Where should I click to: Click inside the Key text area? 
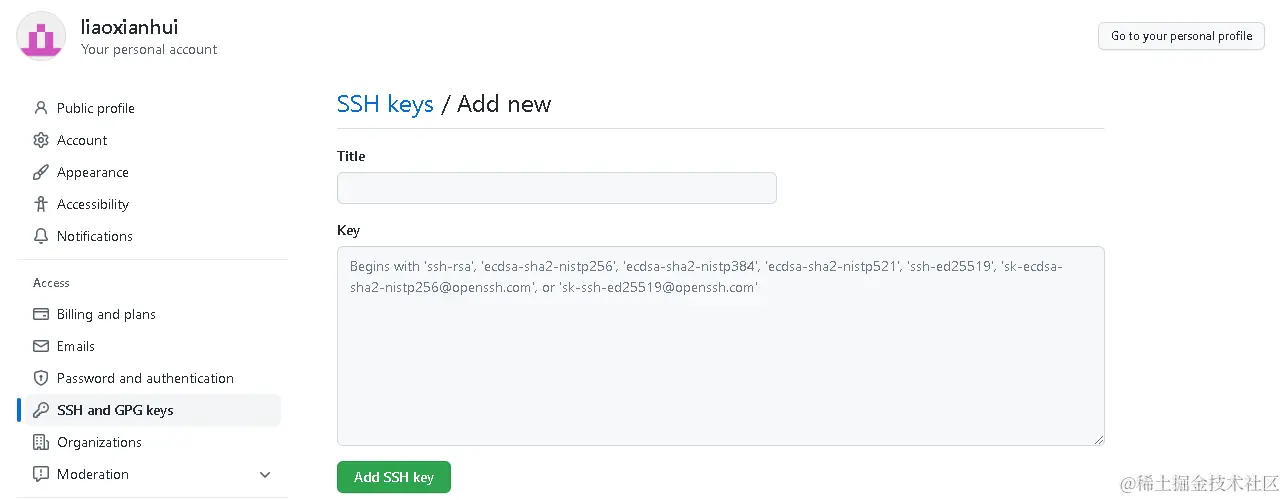tap(720, 360)
